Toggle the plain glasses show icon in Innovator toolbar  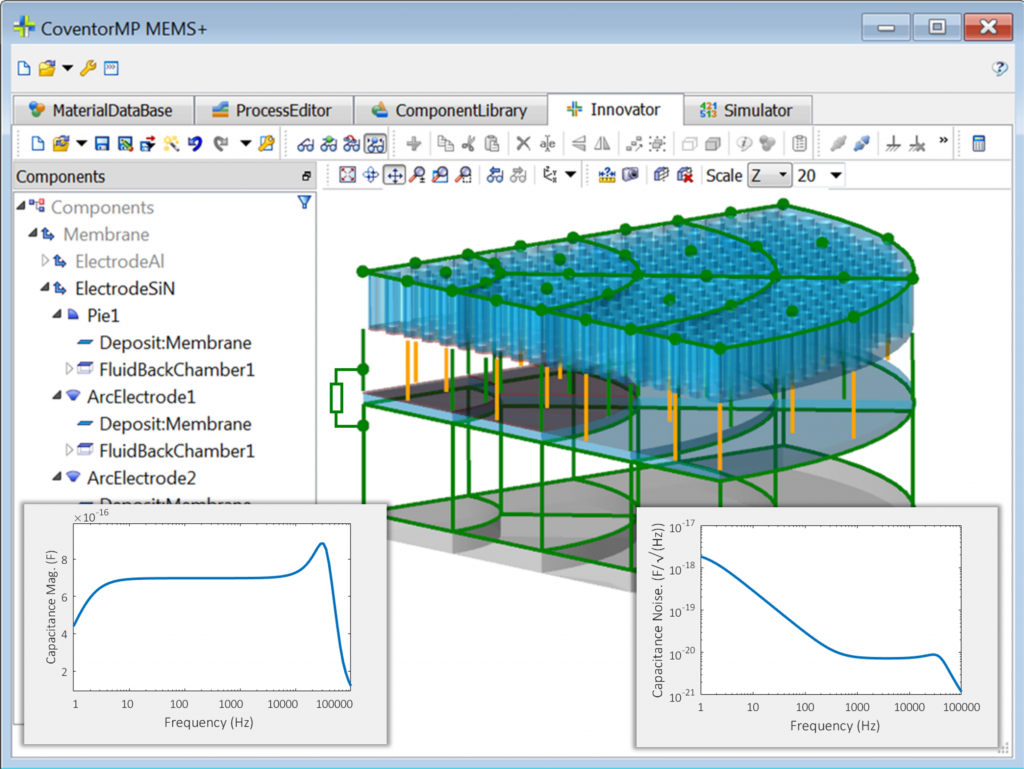[305, 144]
